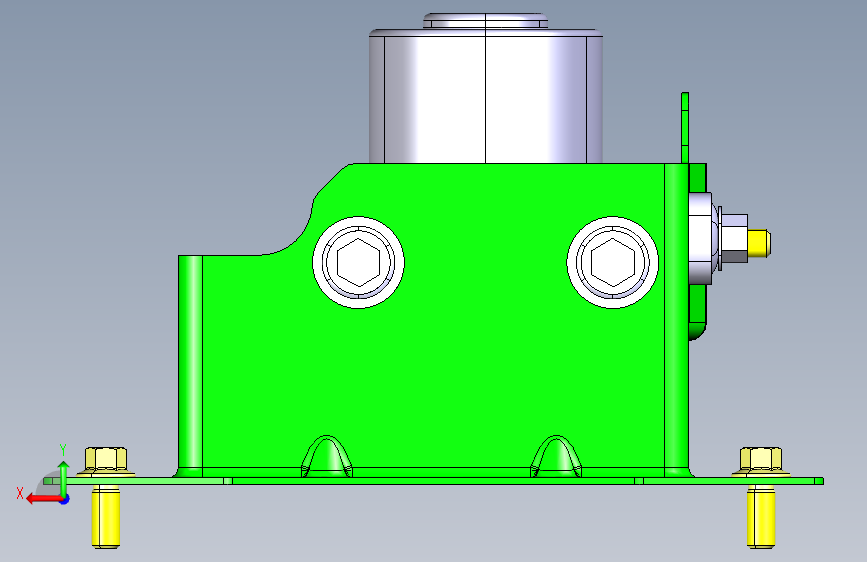867x562 pixels.
Task: Click the left hex socket bolt head
Action: pos(358,262)
